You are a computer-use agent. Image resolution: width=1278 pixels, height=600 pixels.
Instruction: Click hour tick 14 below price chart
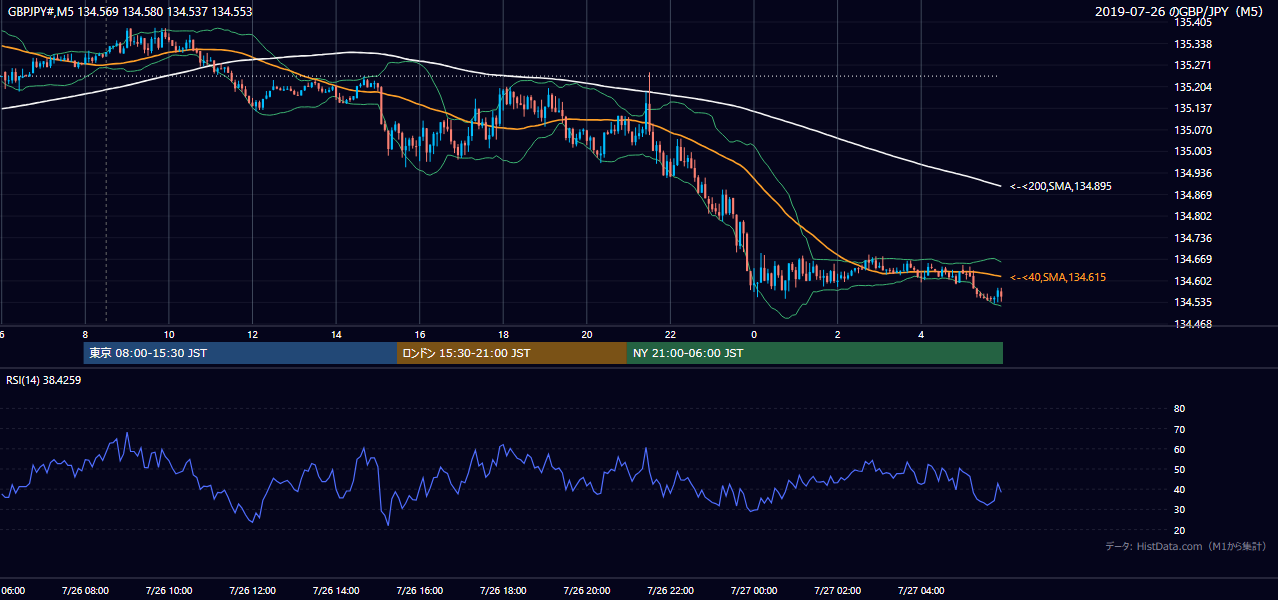point(336,335)
